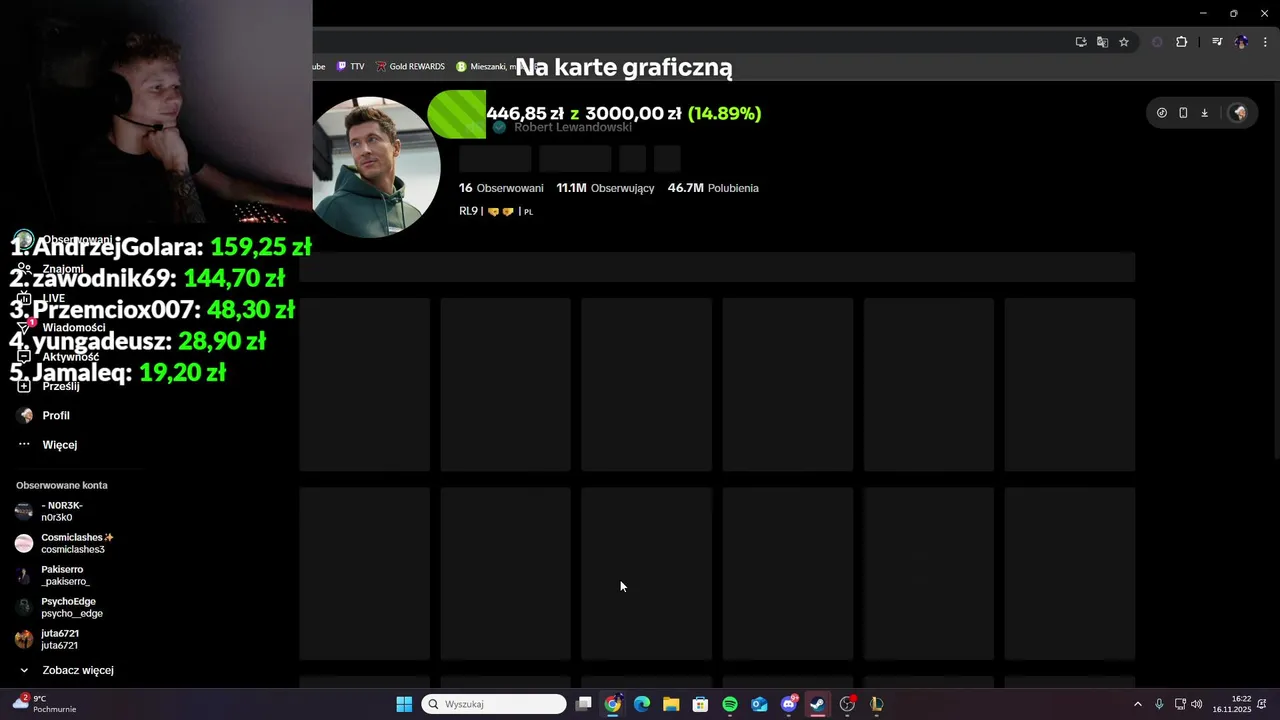
Task: Open the microphone tray icon
Action: coord(1159,704)
